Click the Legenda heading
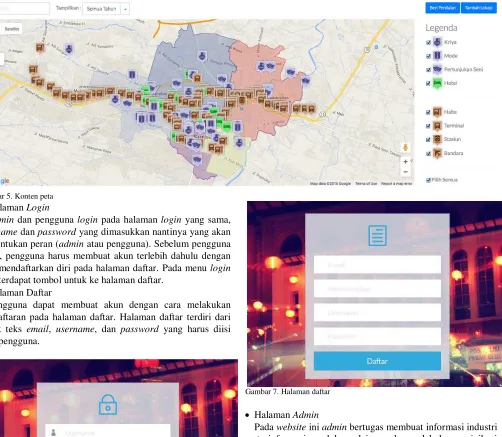 point(441,28)
